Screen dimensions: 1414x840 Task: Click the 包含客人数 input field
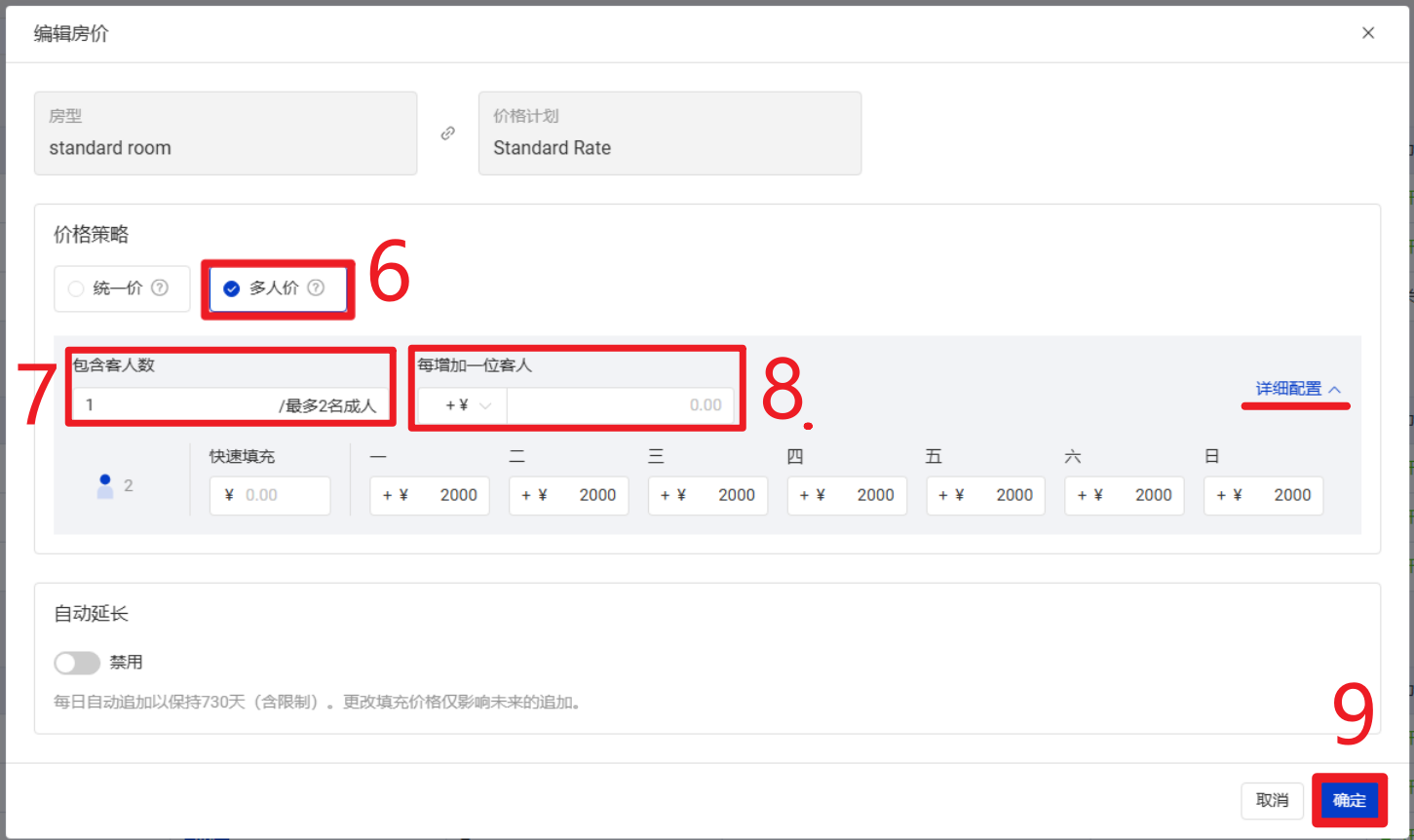tap(230, 405)
